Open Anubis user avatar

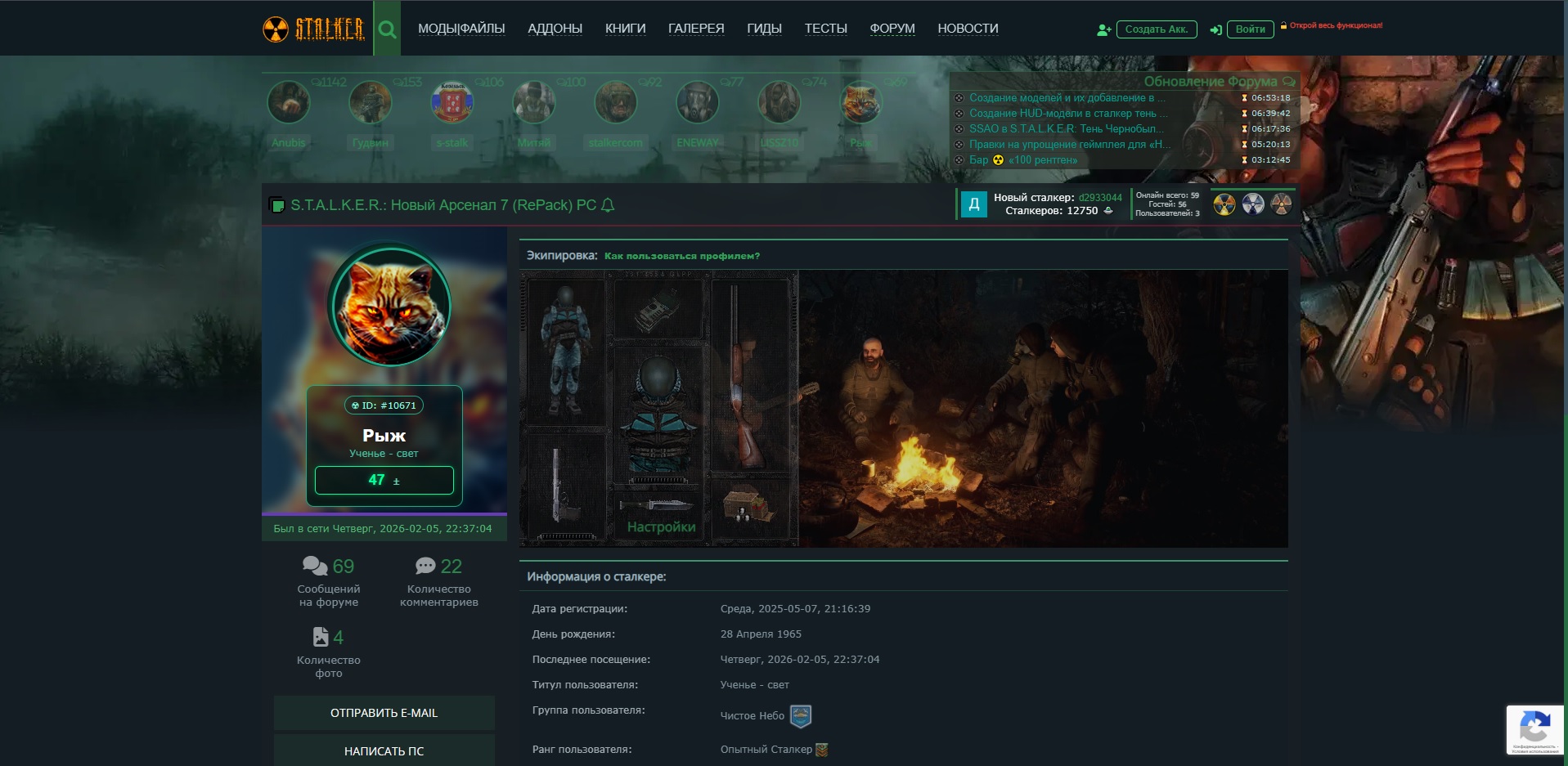coord(289,103)
